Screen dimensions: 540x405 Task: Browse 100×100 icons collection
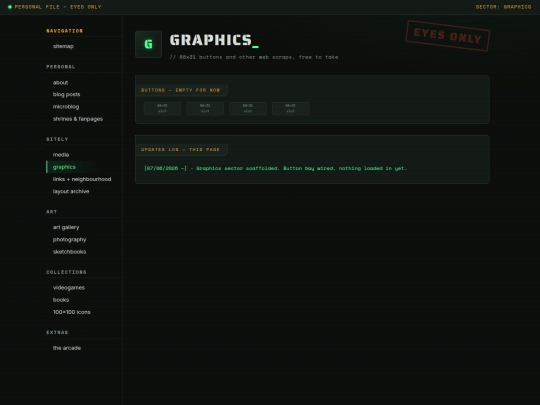pos(72,312)
